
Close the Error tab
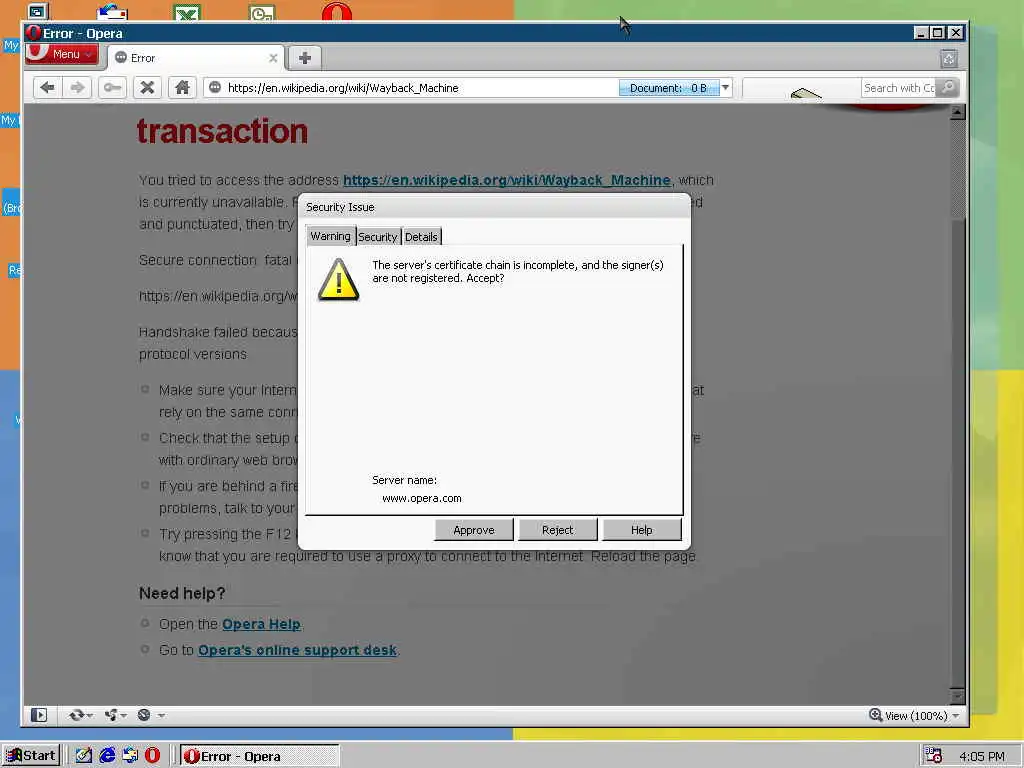(x=273, y=58)
